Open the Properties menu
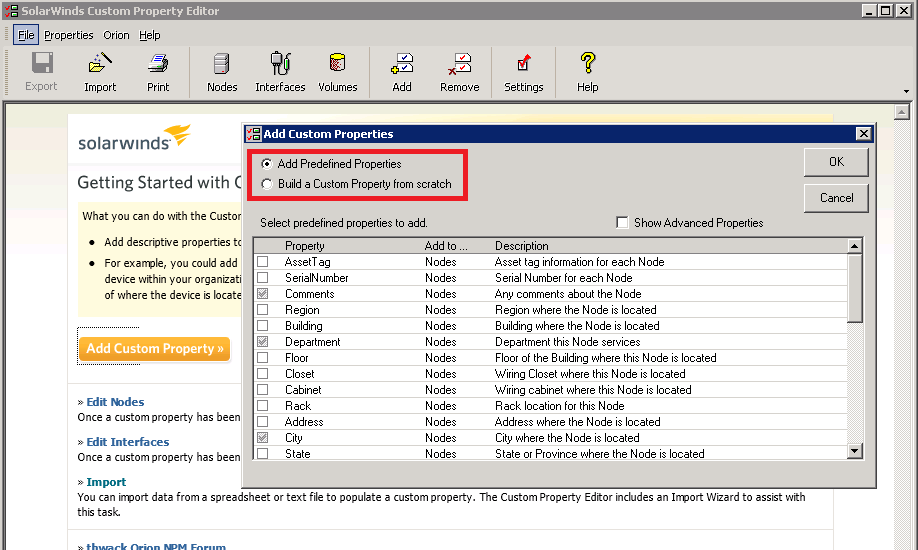 pyautogui.click(x=68, y=35)
